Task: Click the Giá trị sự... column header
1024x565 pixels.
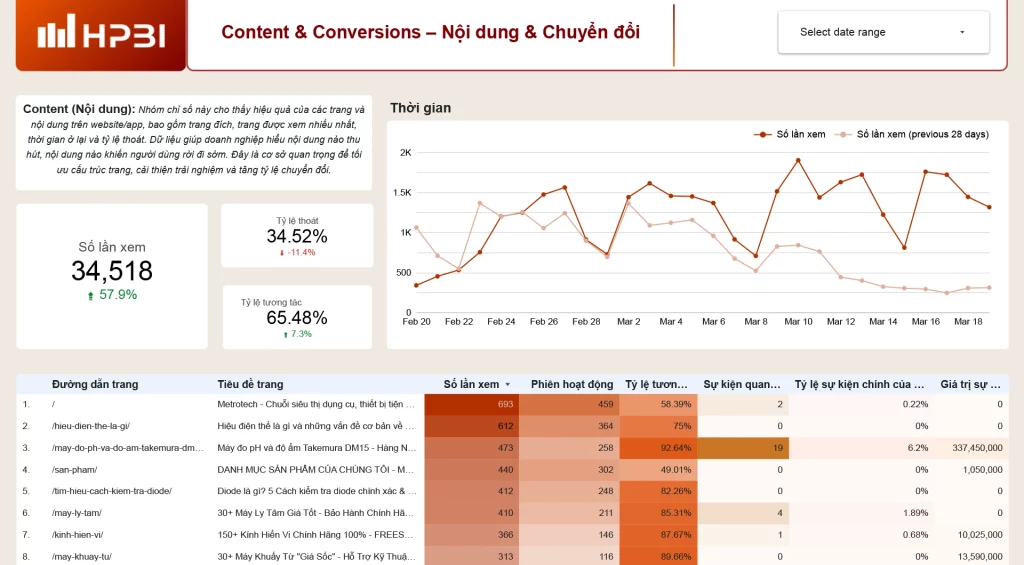Action: [x=970, y=384]
